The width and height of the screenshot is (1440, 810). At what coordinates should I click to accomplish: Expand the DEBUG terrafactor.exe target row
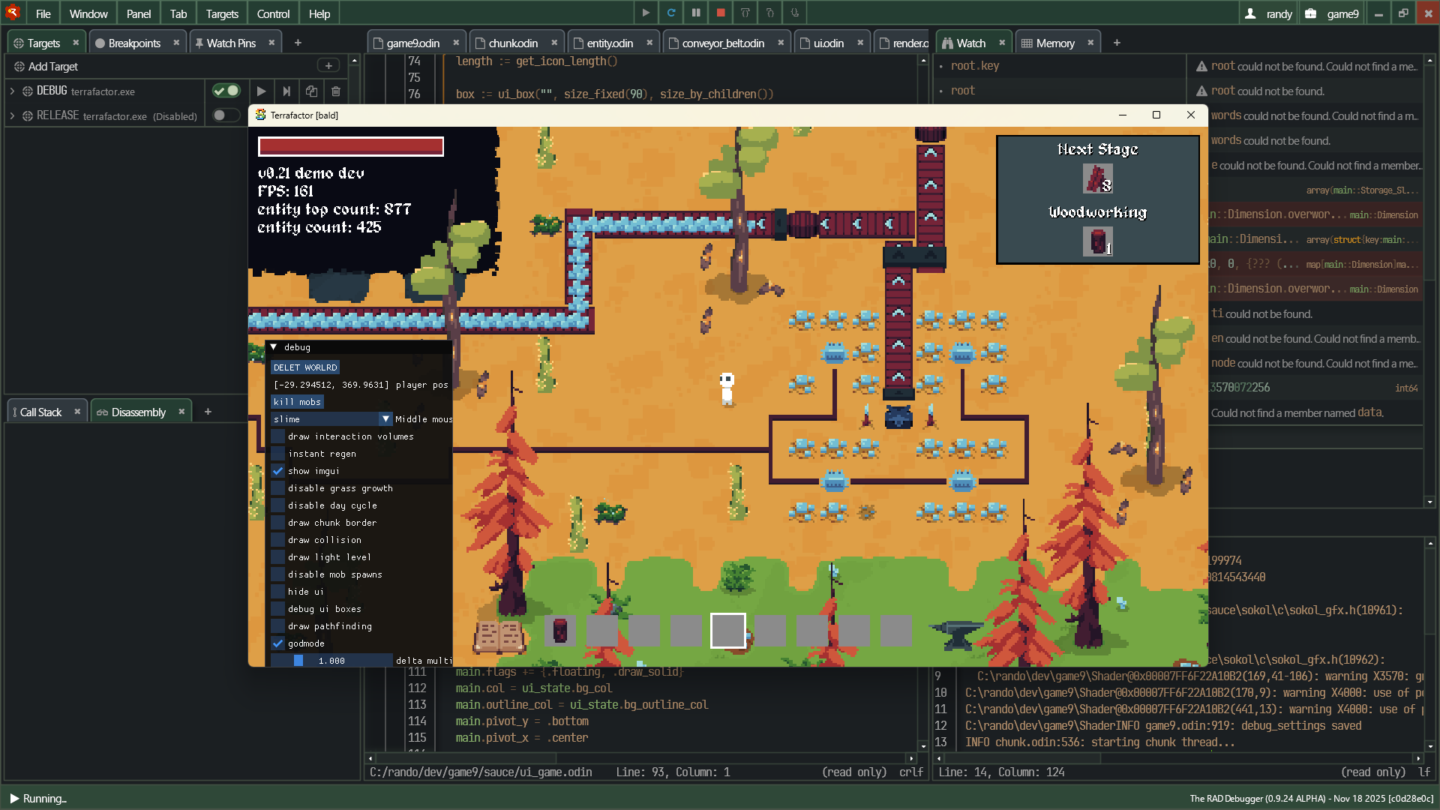[x=12, y=91]
